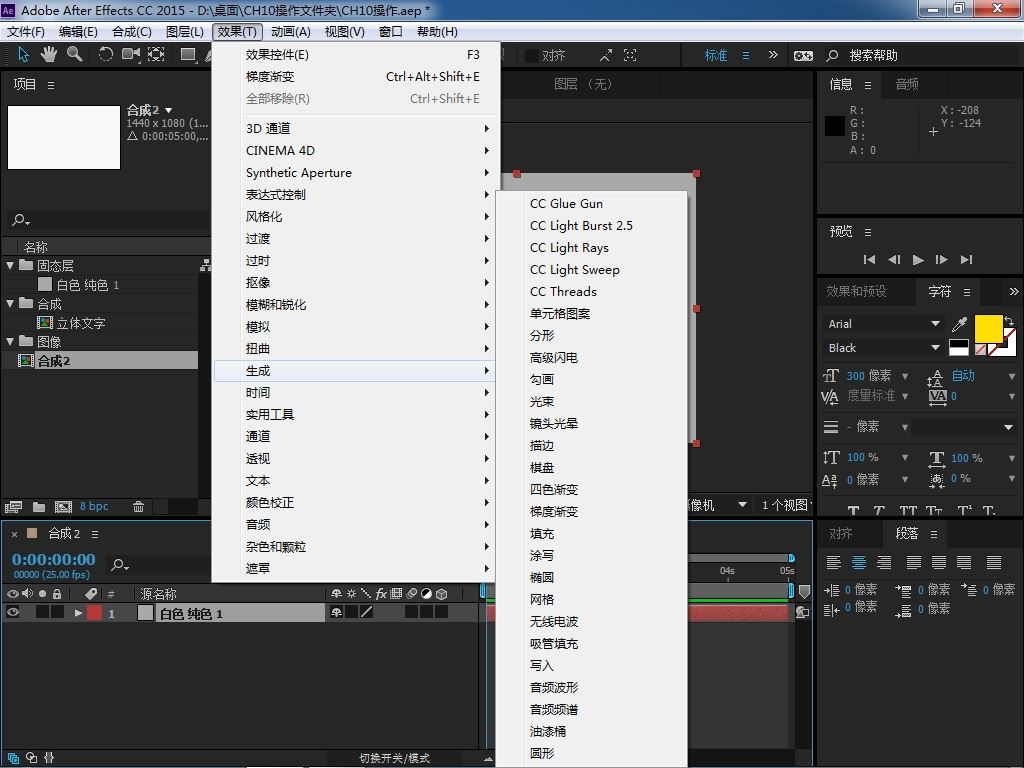Viewport: 1024px width, 768px height.
Task: Justify all paragraph lines
Action: 994,562
